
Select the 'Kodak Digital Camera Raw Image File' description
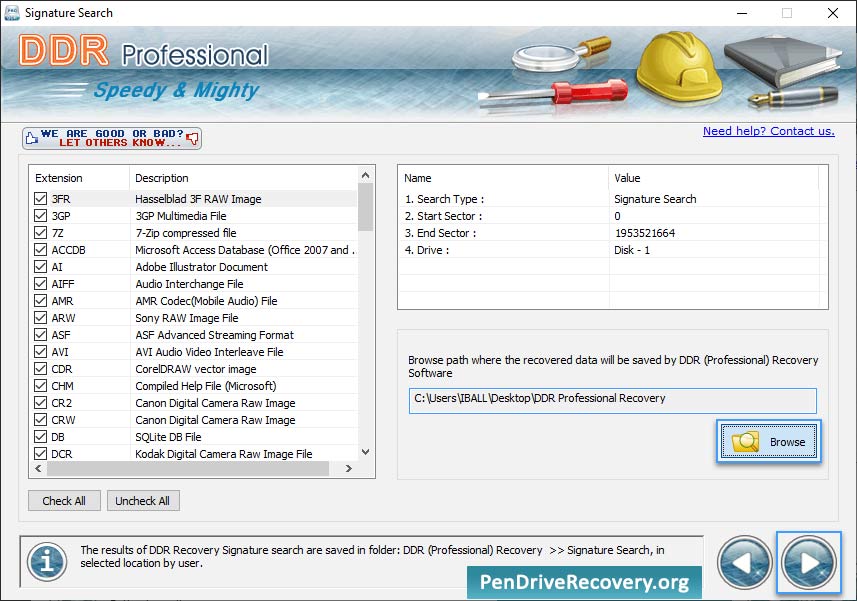click(x=224, y=453)
